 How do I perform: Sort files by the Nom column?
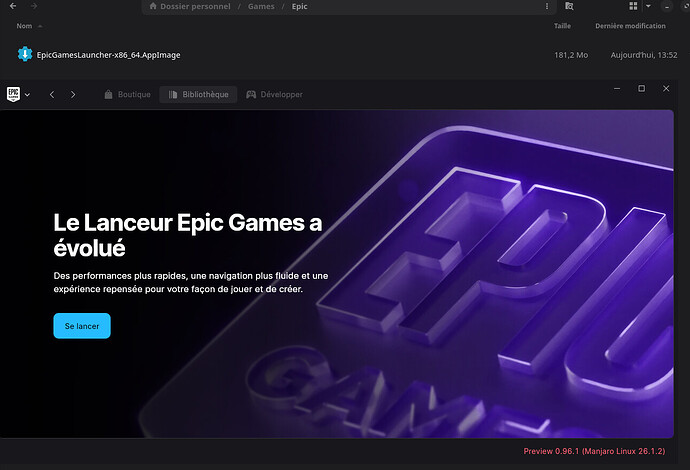point(24,26)
